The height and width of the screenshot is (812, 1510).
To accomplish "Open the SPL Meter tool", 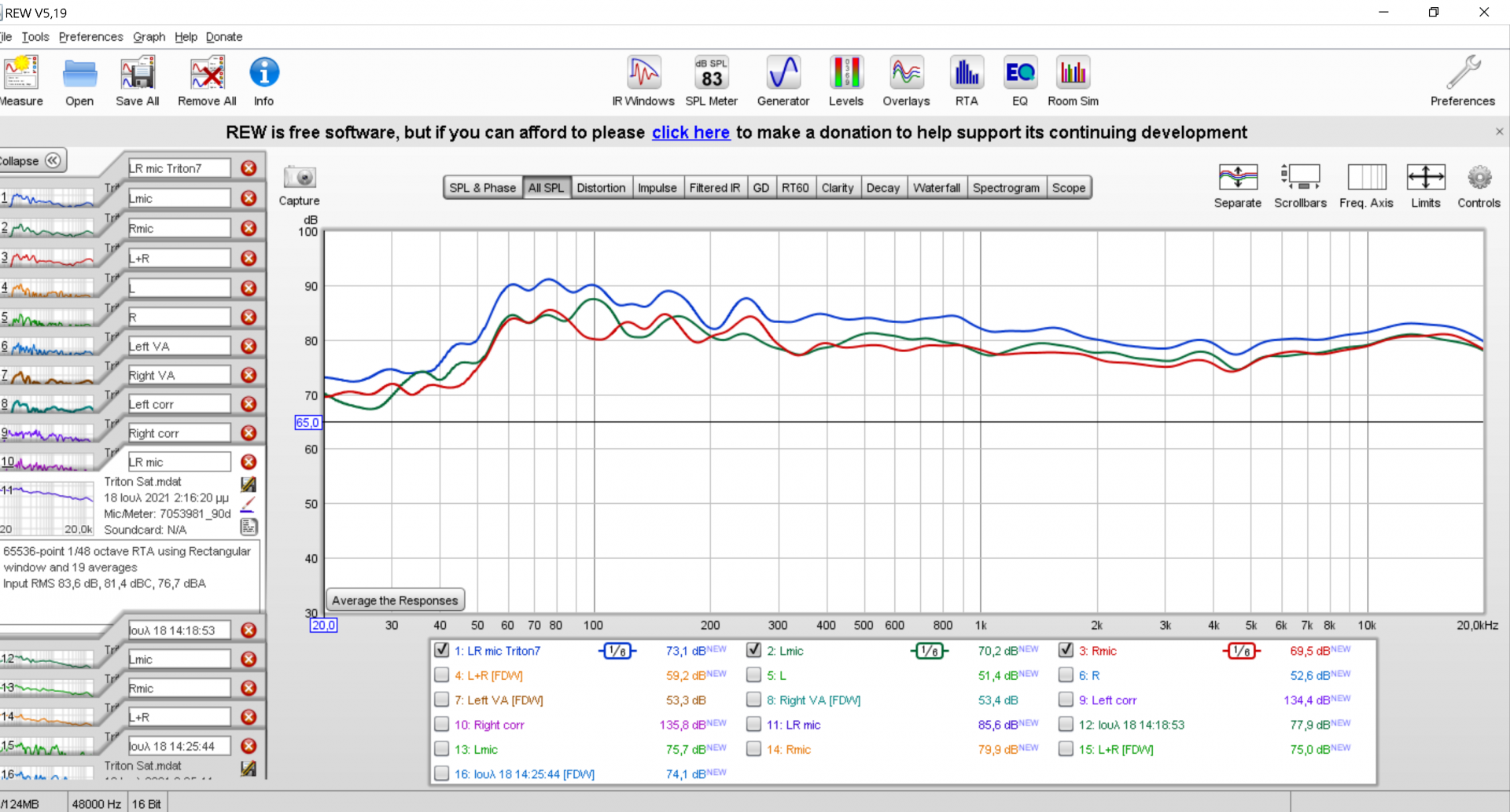I will (x=712, y=80).
